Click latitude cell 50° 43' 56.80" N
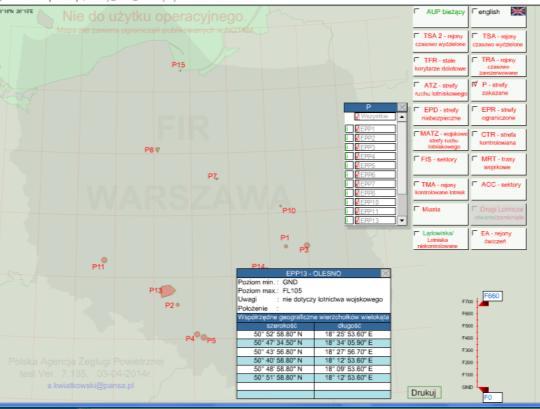The height and width of the screenshot is (409, 540). 276,352
